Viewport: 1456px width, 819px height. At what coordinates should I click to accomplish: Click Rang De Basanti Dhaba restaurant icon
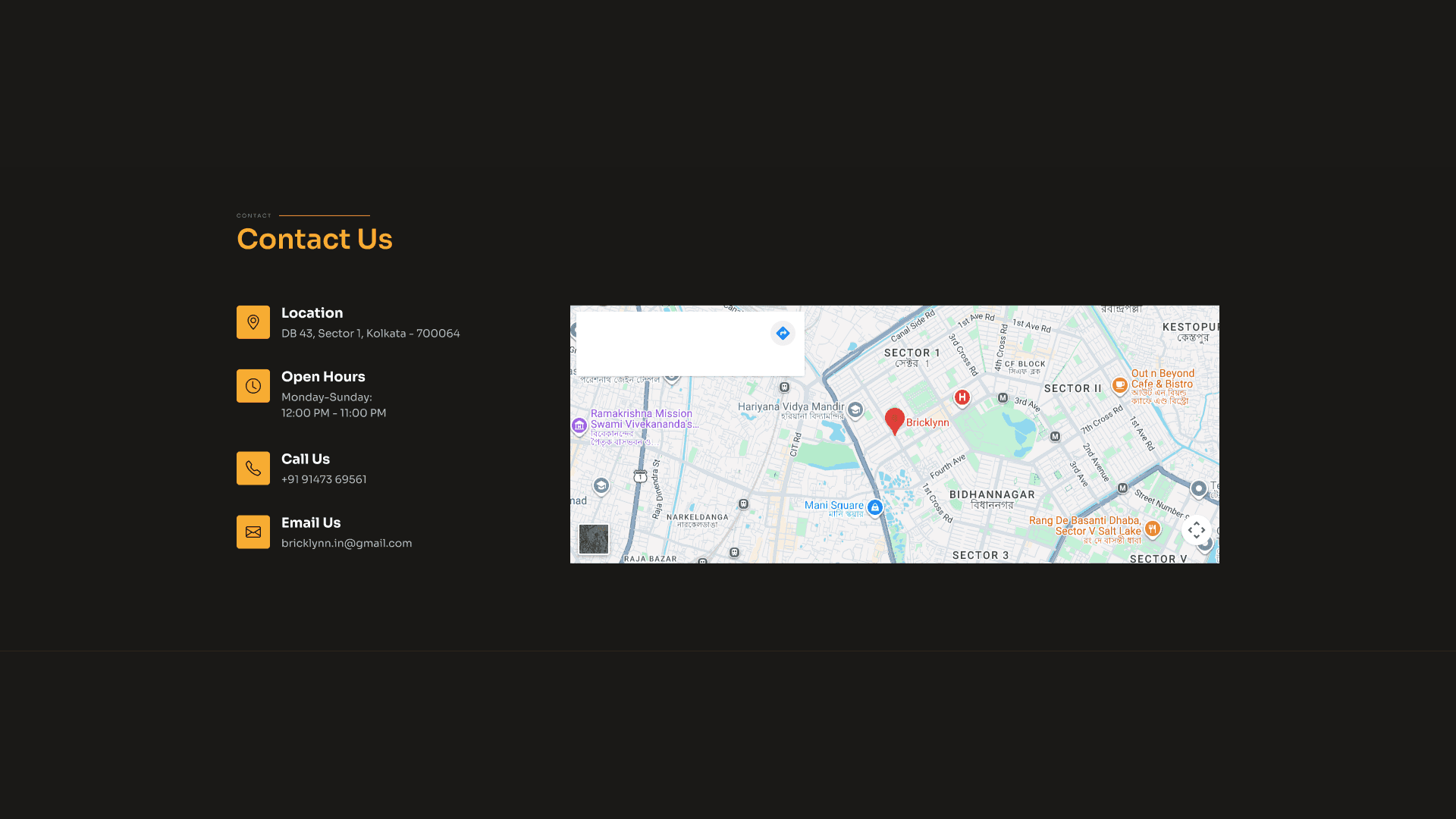1153,529
